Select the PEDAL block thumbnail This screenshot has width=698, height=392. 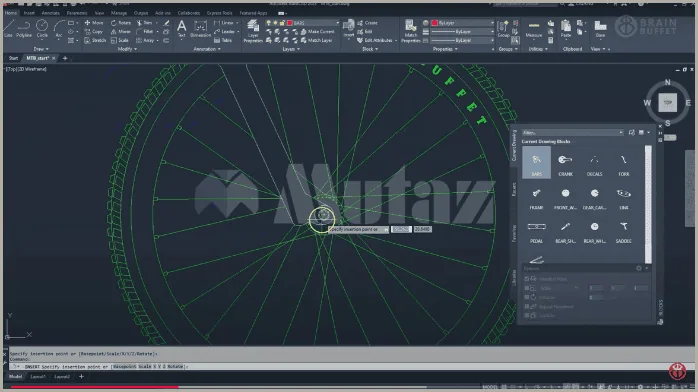click(536, 230)
